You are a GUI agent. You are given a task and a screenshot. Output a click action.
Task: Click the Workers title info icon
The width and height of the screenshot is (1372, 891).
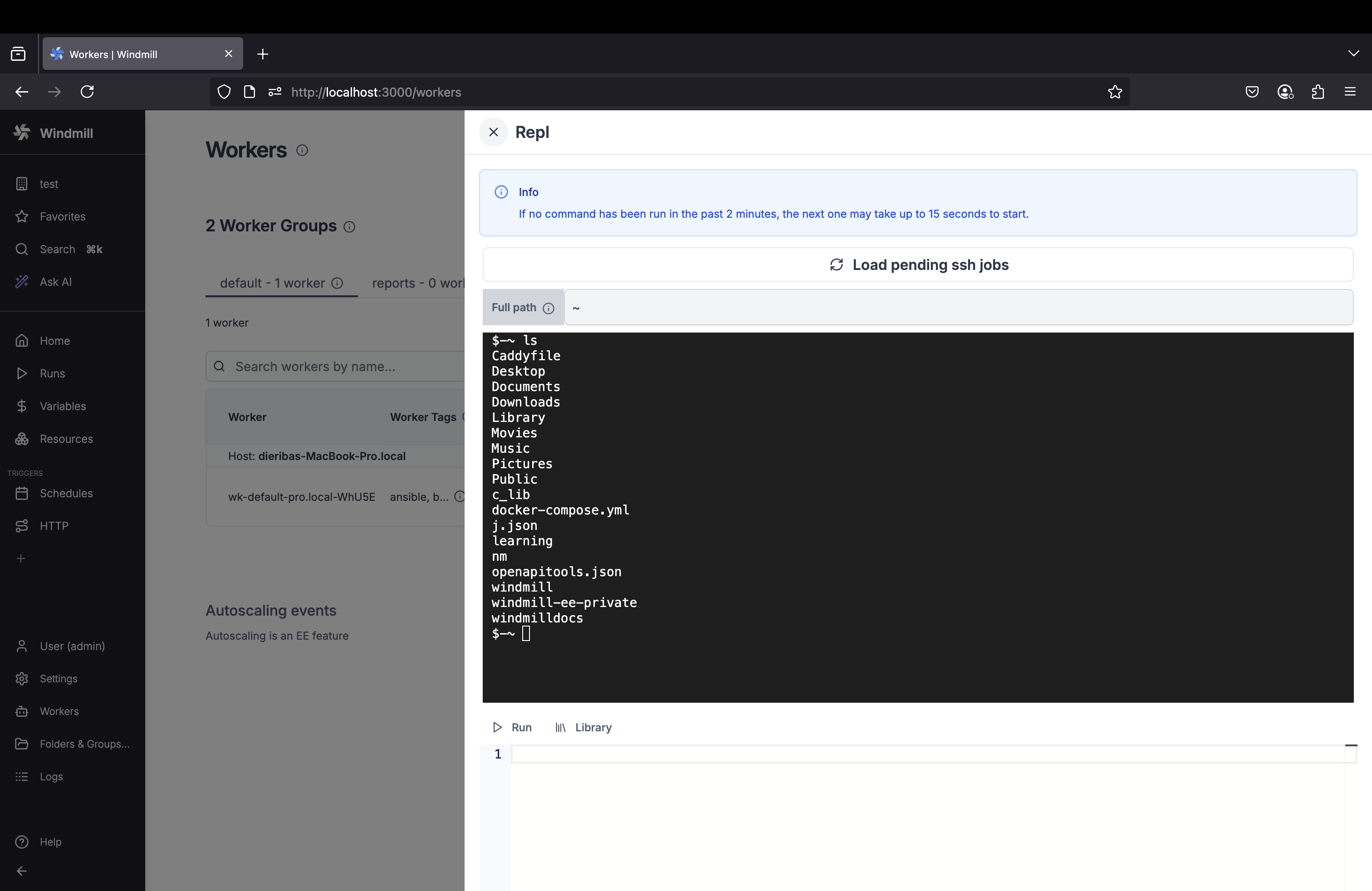(x=302, y=151)
